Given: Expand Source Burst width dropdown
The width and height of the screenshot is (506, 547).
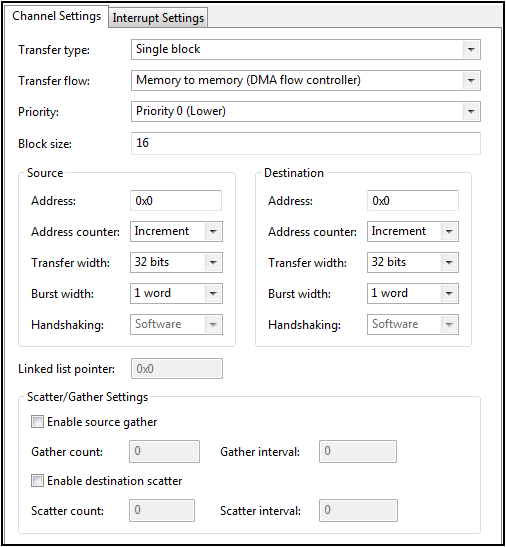Looking at the screenshot, I should pyautogui.click(x=176, y=293).
